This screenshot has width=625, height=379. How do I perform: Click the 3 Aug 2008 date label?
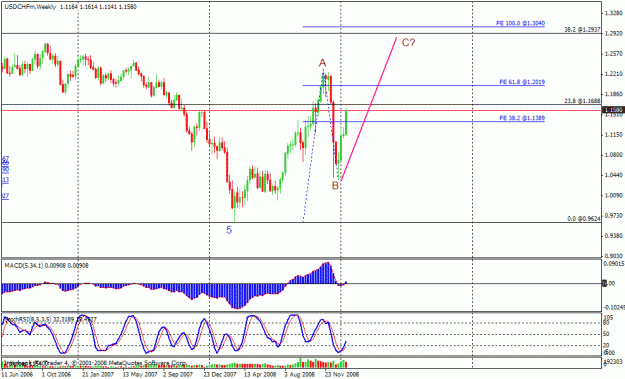(x=299, y=375)
